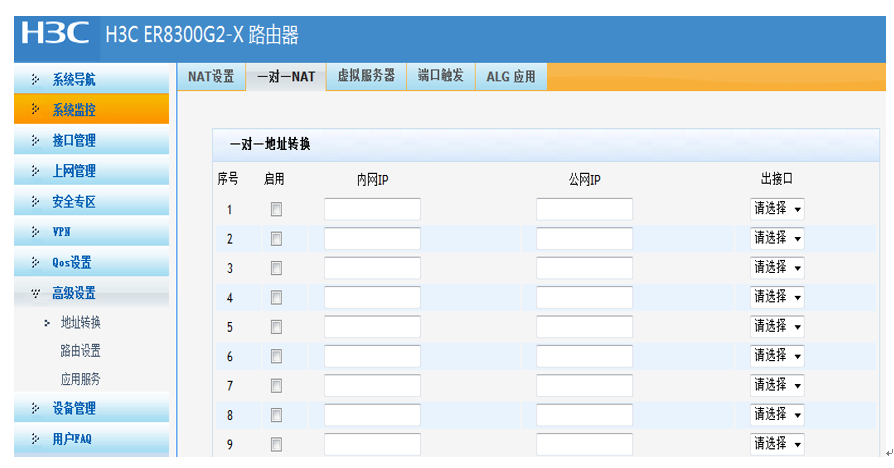Open the 端口触发 tab
894x468 pixels.
pos(440,76)
